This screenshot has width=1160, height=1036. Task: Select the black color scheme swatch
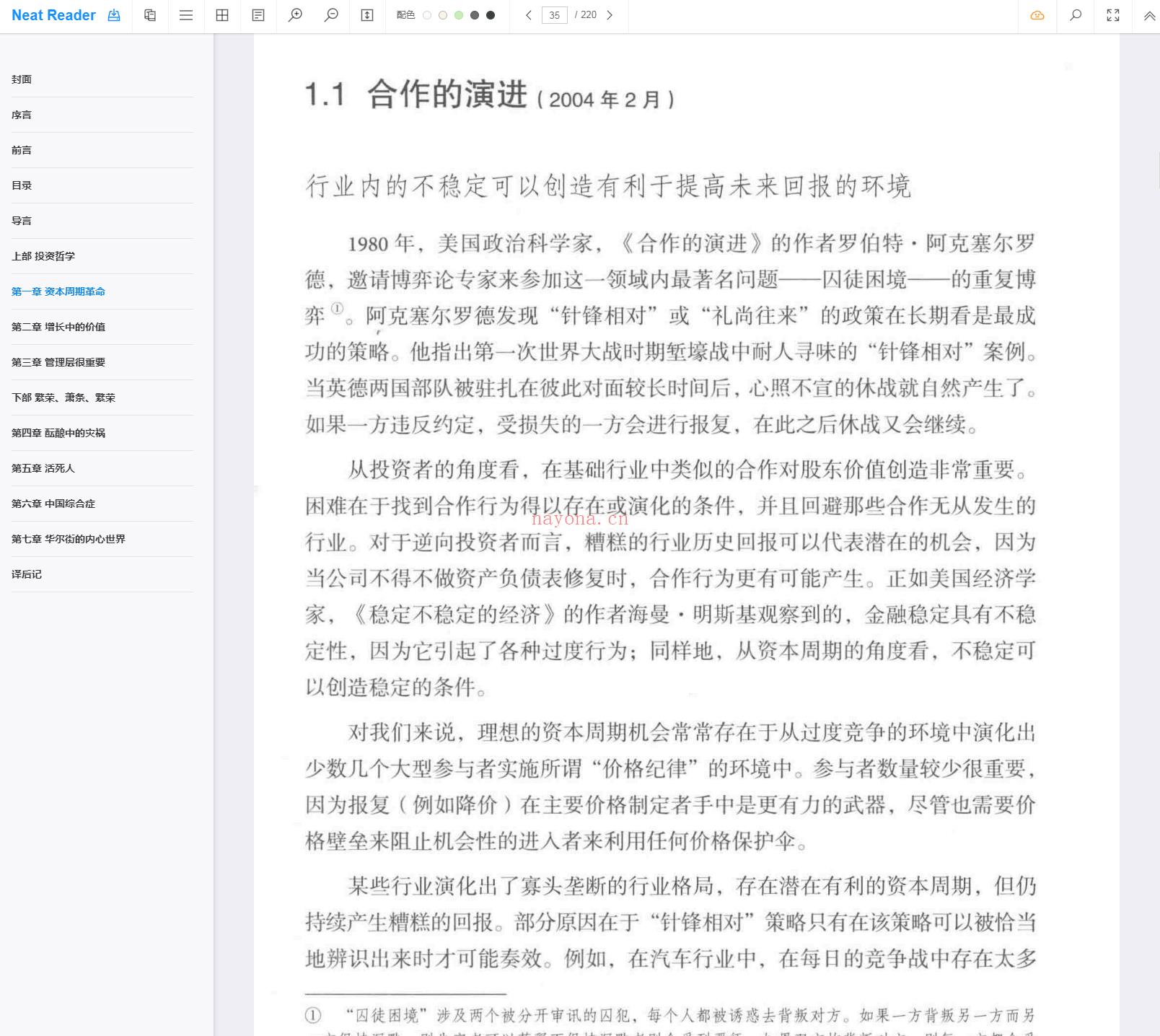coord(491,15)
